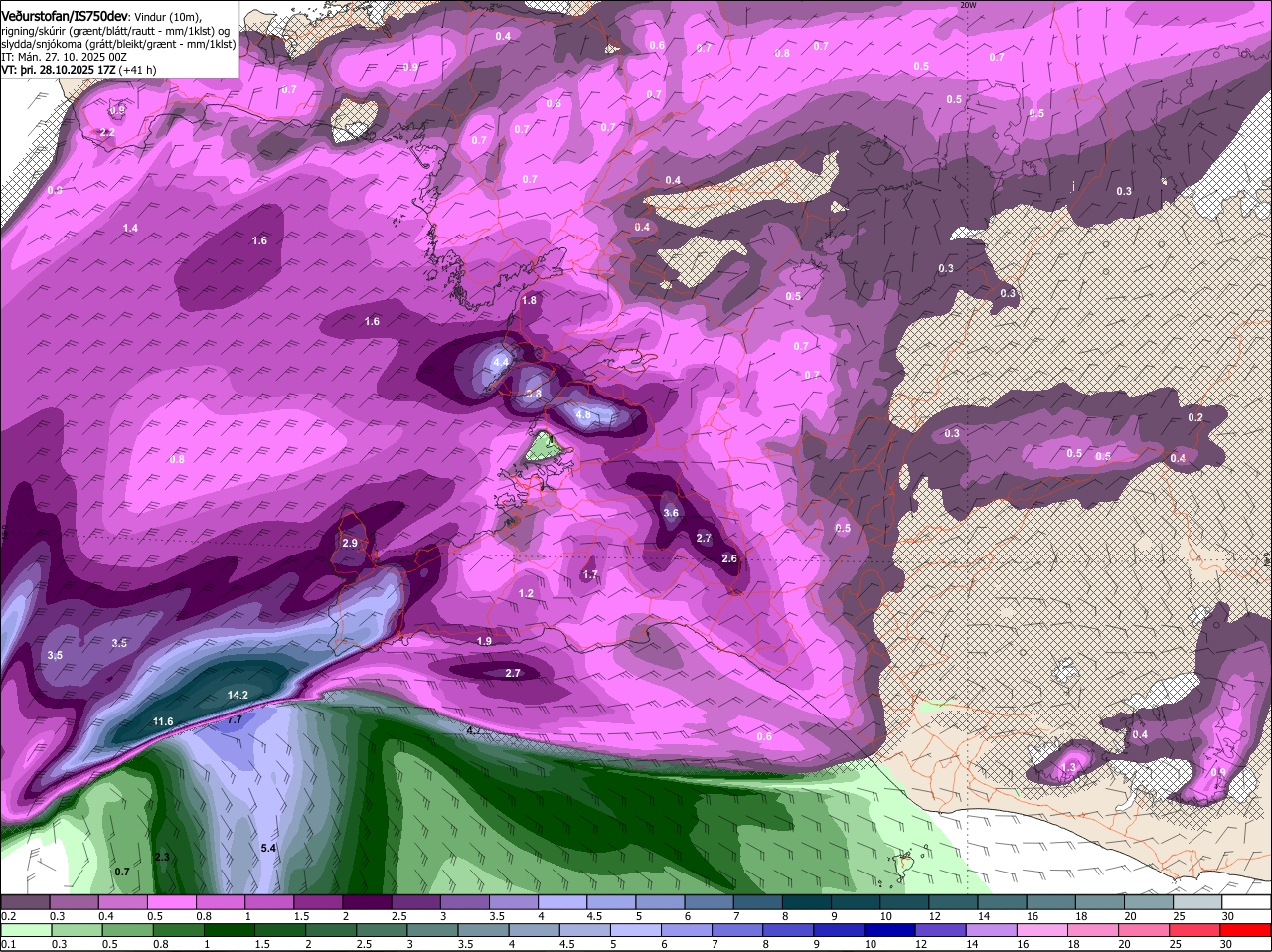Click the 20W longitude label
Screen dimensions: 1272x952
969,5
